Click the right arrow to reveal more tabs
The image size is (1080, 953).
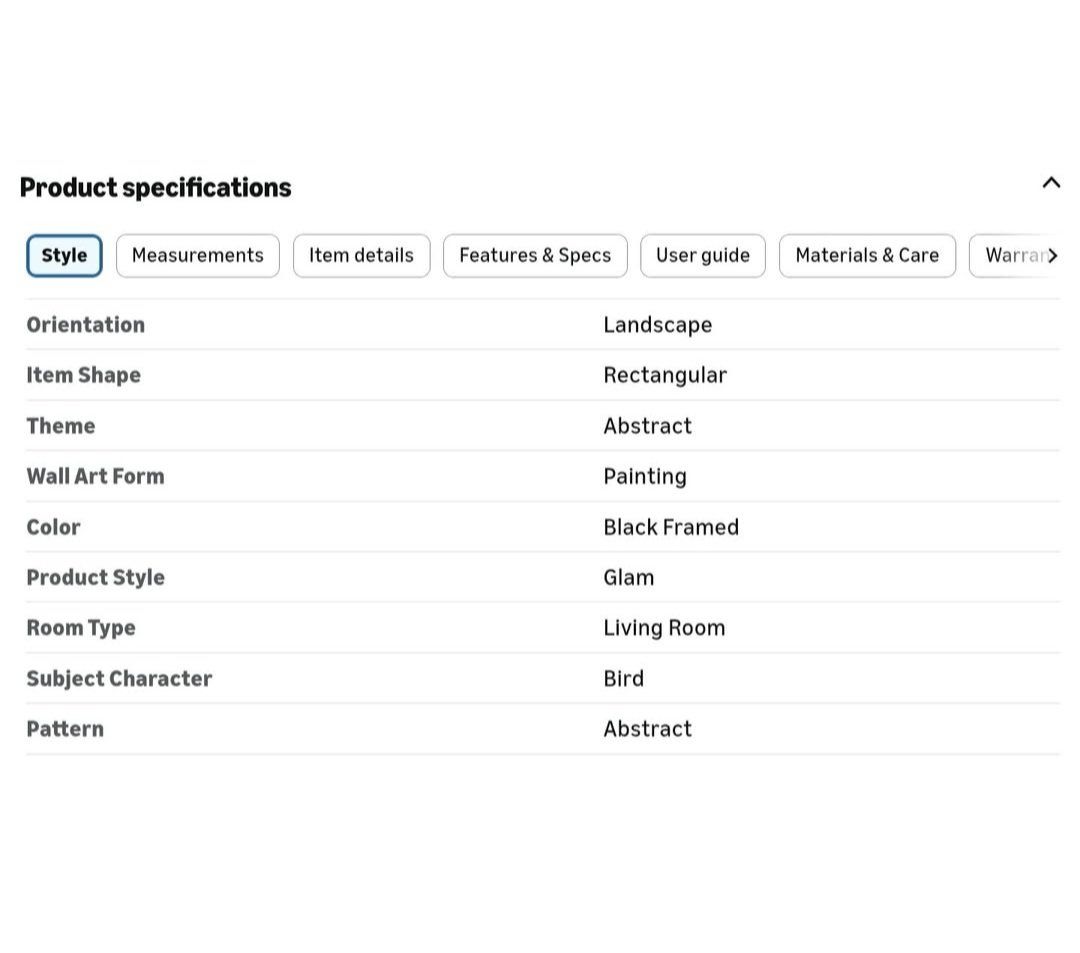pyautogui.click(x=1052, y=255)
